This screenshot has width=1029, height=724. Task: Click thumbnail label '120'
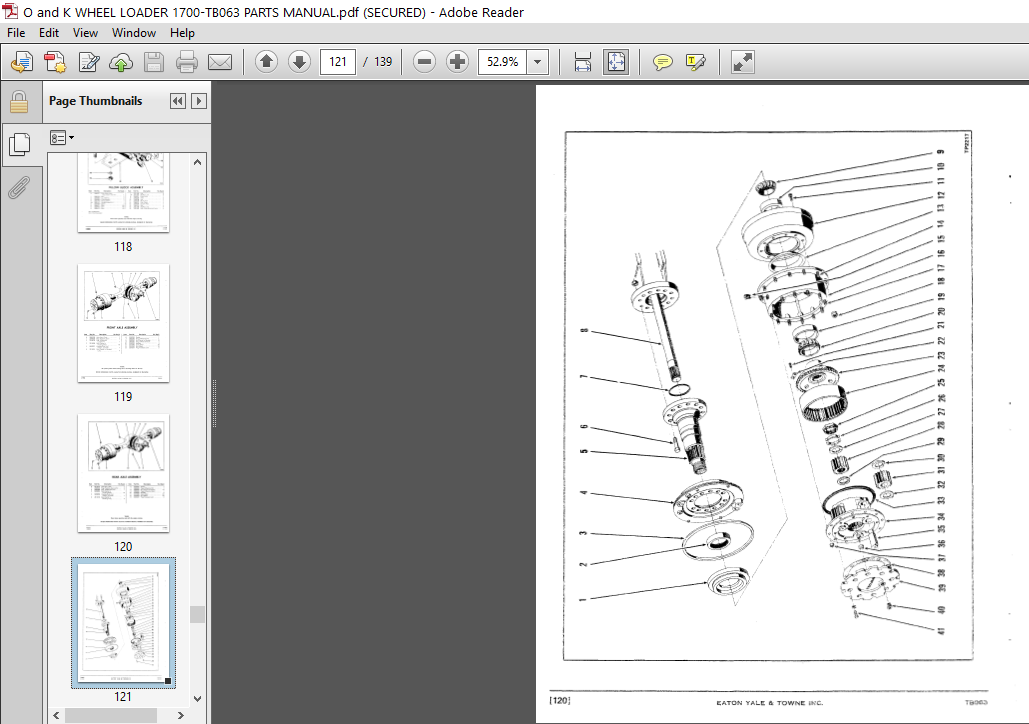point(123,547)
